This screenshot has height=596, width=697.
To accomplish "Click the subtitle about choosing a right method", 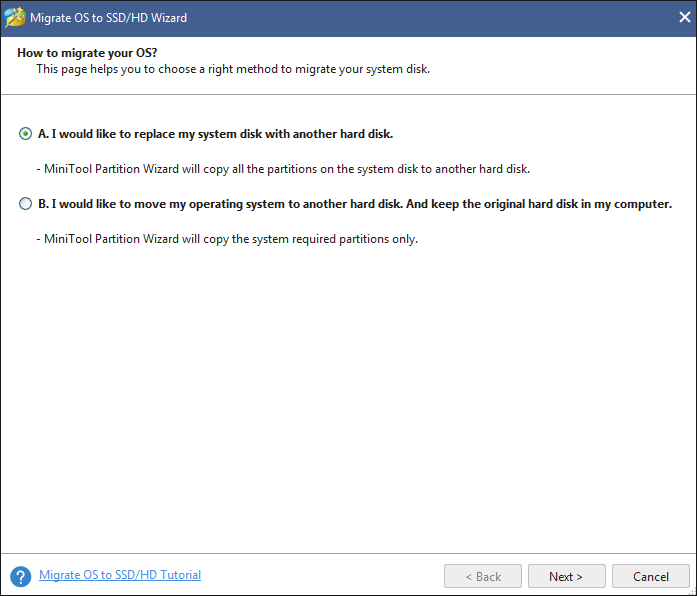I will pos(233,69).
